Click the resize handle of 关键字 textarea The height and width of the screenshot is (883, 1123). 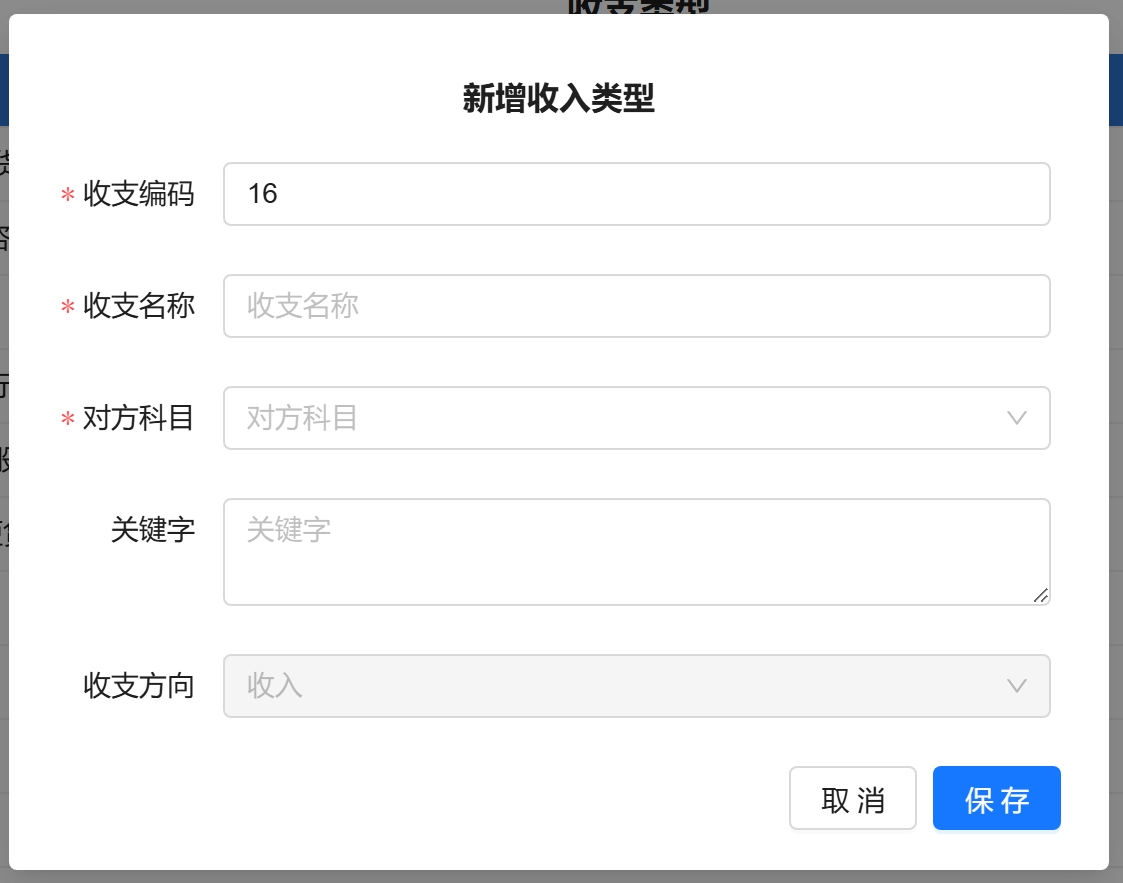point(1040,595)
